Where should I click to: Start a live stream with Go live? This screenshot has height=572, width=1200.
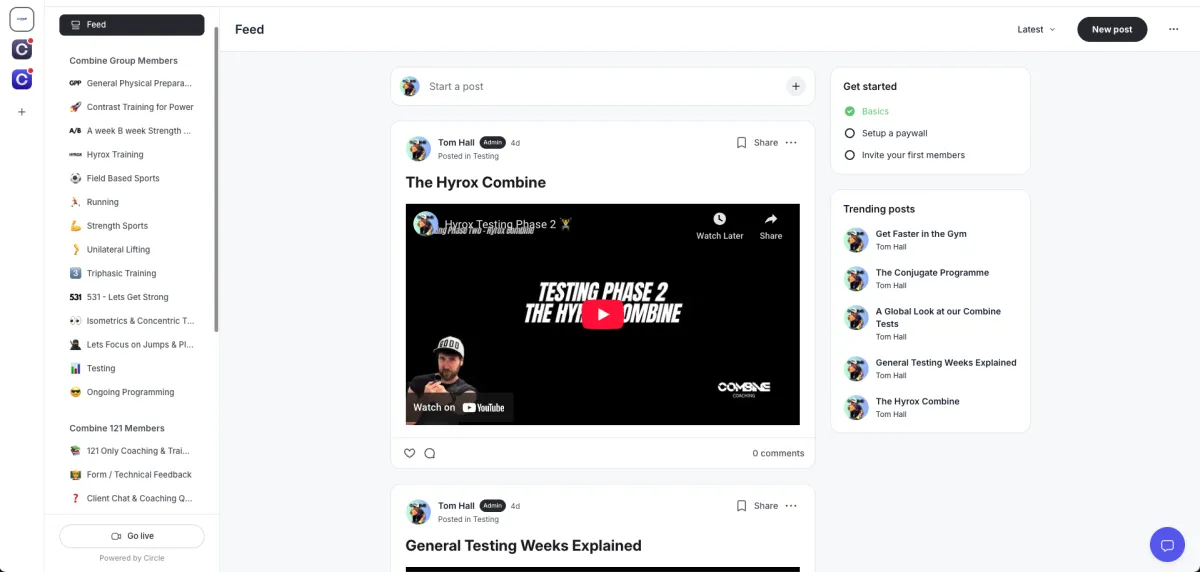[132, 536]
